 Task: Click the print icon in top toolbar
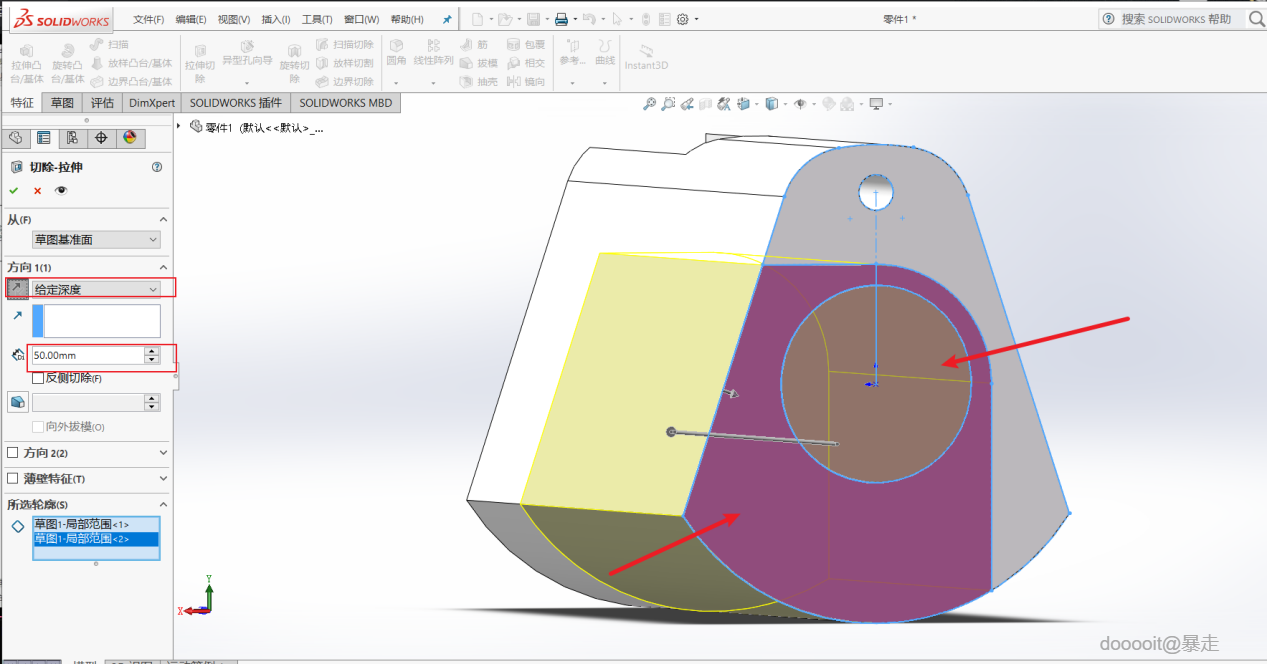tap(561, 19)
